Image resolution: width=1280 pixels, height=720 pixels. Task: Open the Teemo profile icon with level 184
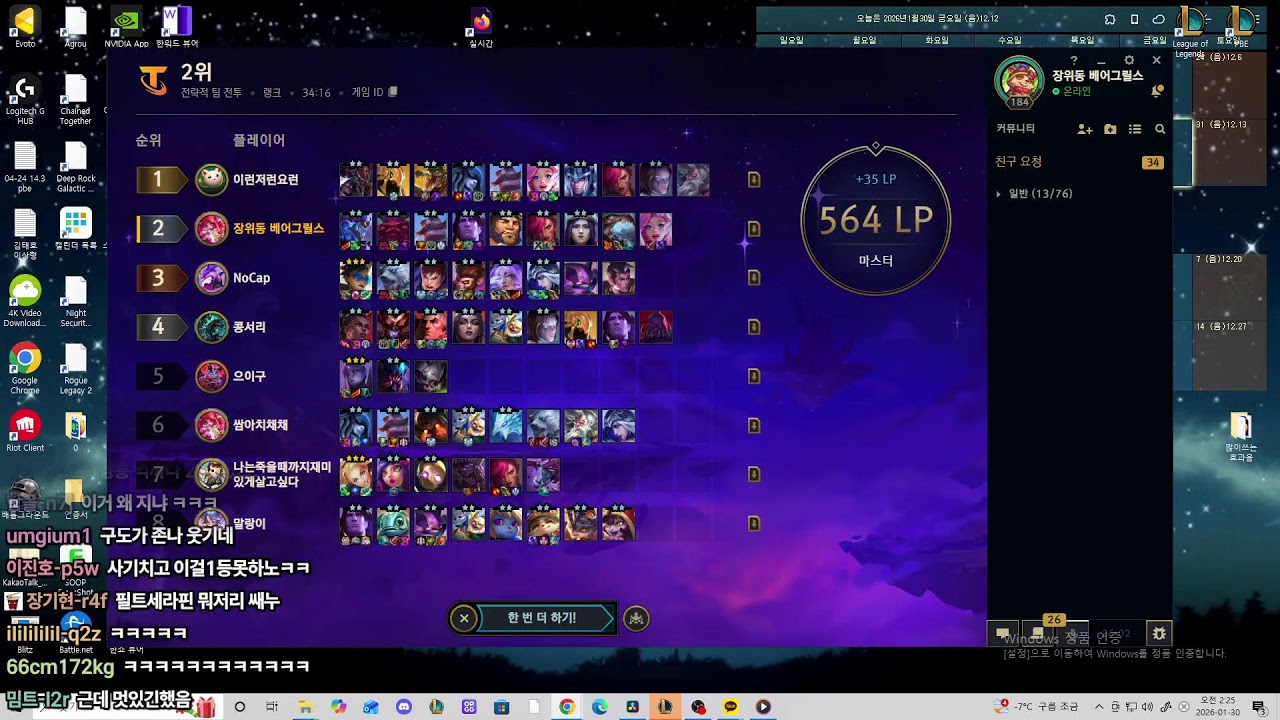(1019, 82)
